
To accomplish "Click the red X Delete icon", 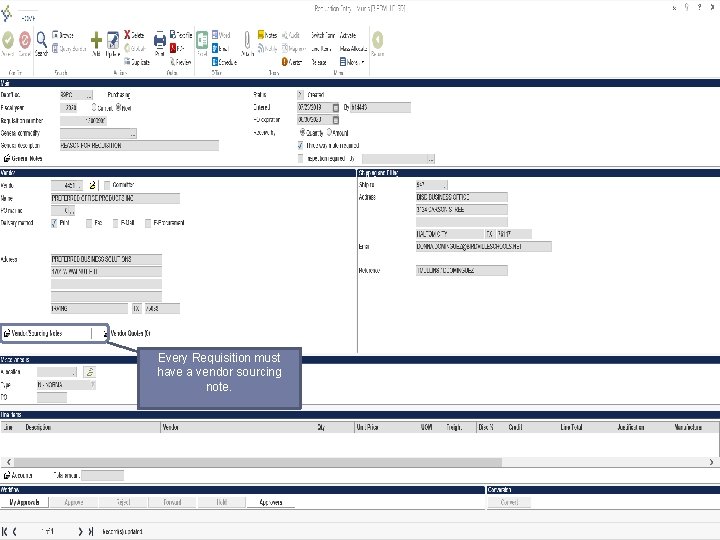I will coord(127,35).
